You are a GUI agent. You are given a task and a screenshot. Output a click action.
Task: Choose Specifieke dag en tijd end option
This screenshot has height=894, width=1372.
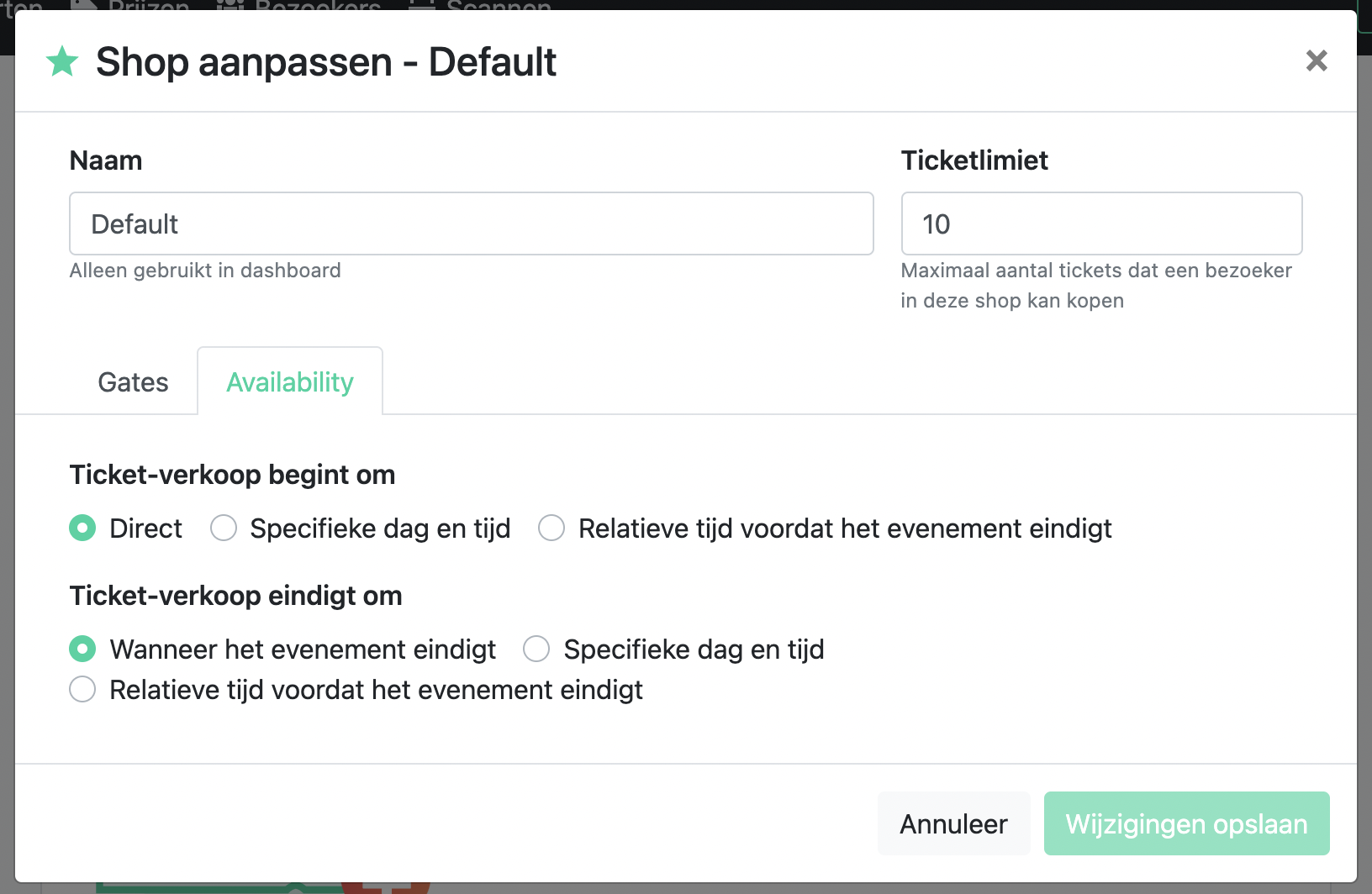pos(536,649)
